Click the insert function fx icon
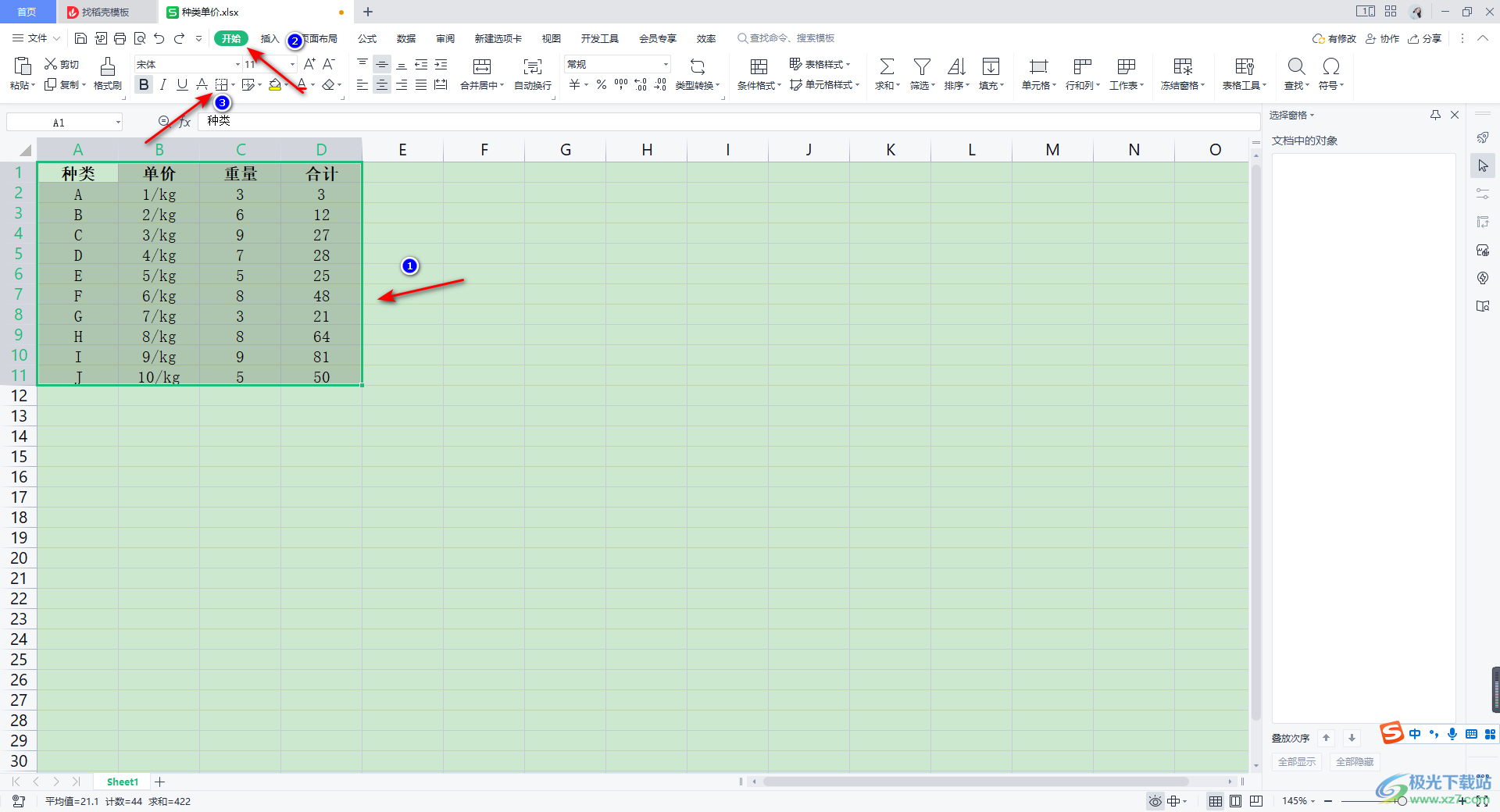The height and width of the screenshot is (812, 1500). click(x=185, y=122)
